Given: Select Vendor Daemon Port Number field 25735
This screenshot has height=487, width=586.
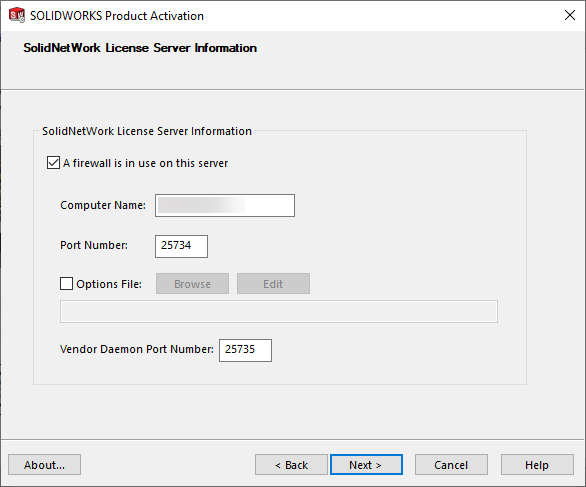Looking at the screenshot, I should coord(245,350).
